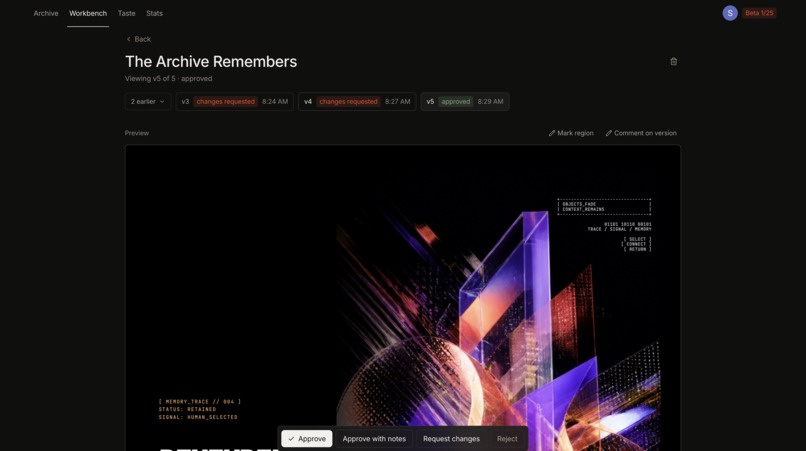
Task: Approve the current version
Action: pyautogui.click(x=307, y=439)
